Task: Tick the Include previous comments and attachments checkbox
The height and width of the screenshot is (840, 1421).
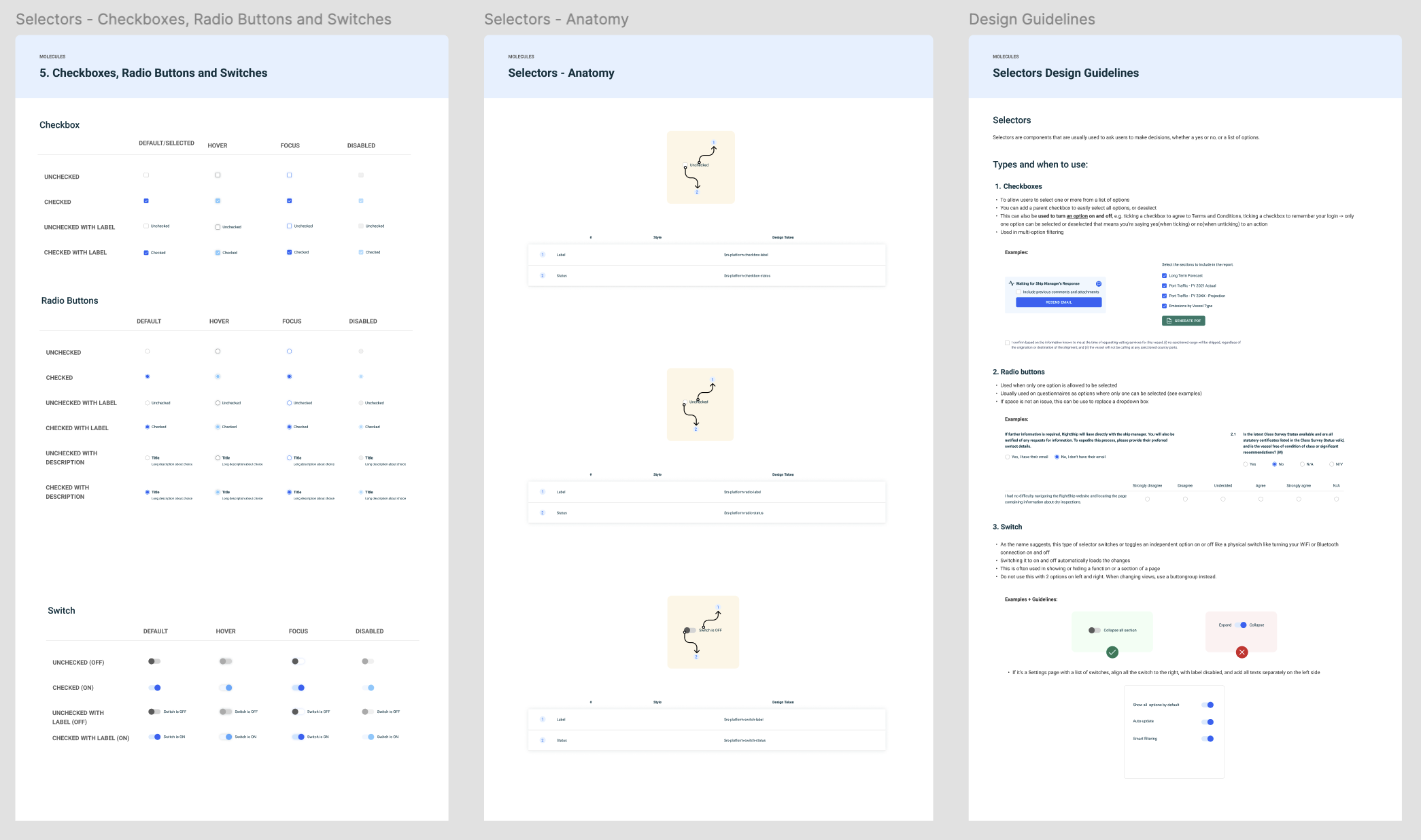Action: [x=1018, y=292]
